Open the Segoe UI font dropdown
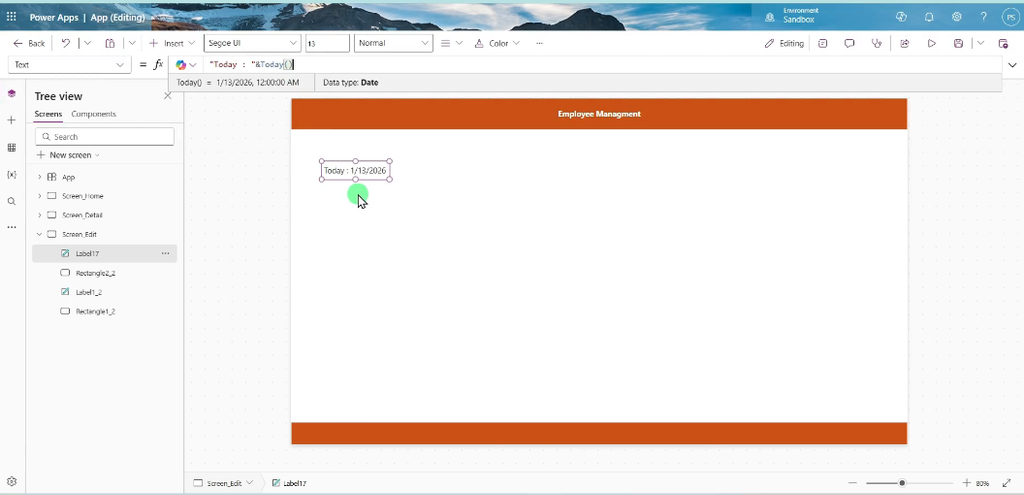The width and height of the screenshot is (1024, 495). (252, 43)
